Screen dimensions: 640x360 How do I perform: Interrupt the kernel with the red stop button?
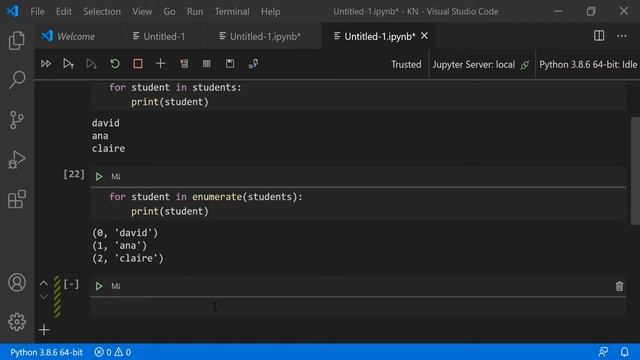point(138,64)
